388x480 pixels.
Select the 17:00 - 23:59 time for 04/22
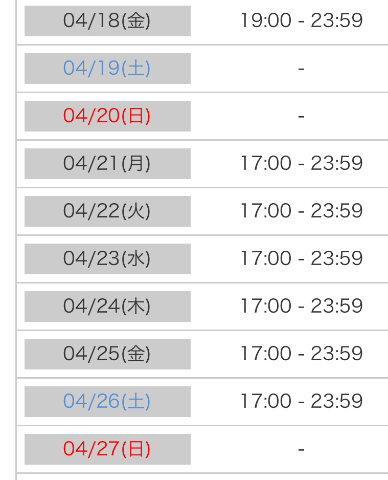tap(302, 211)
